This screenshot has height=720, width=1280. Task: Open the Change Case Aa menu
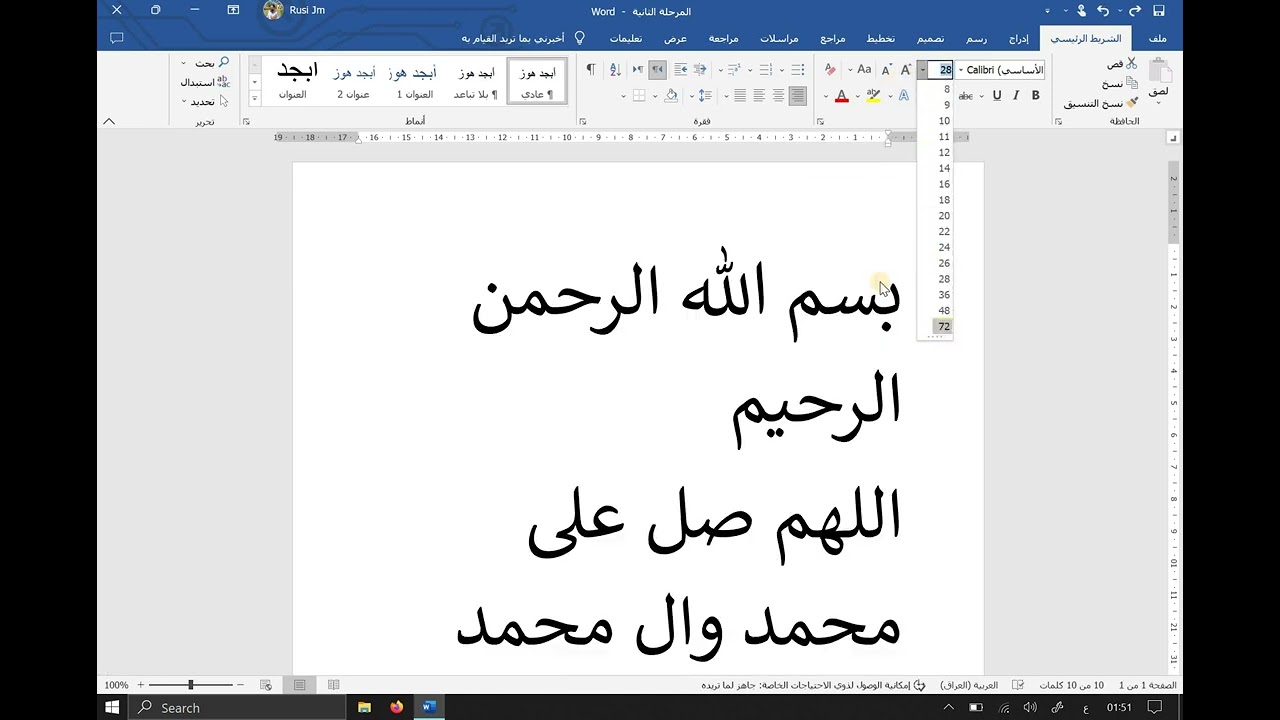[864, 69]
